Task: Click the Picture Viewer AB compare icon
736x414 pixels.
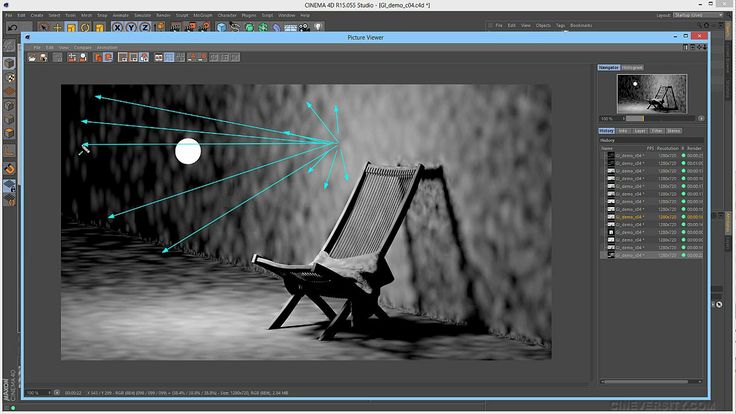Action: 159,57
